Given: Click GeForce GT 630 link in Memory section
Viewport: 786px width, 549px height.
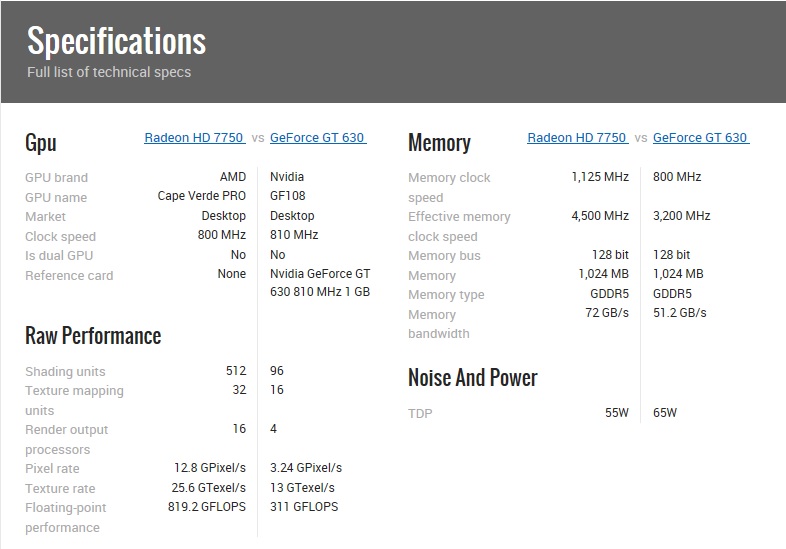Looking at the screenshot, I should [700, 138].
